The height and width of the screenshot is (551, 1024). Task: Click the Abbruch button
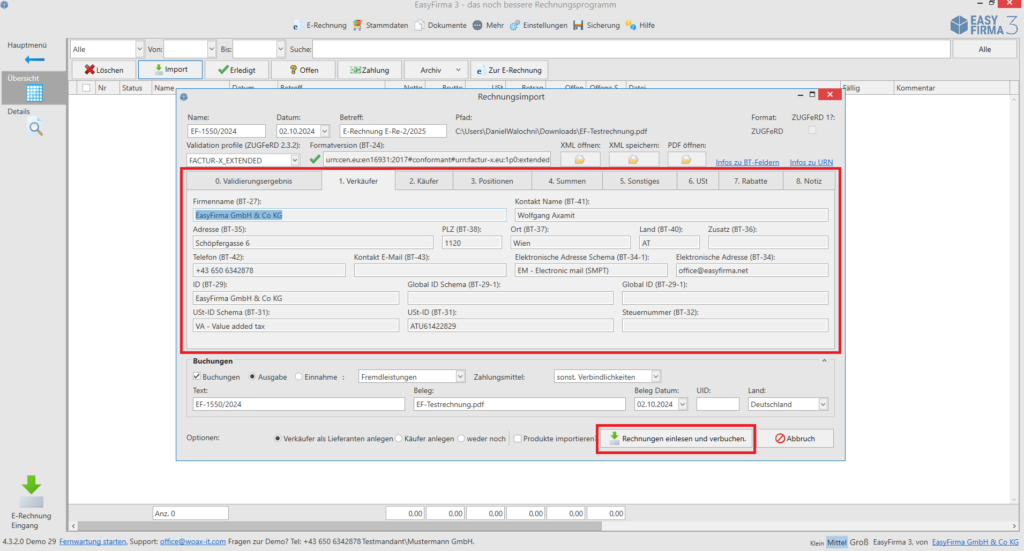tap(795, 439)
